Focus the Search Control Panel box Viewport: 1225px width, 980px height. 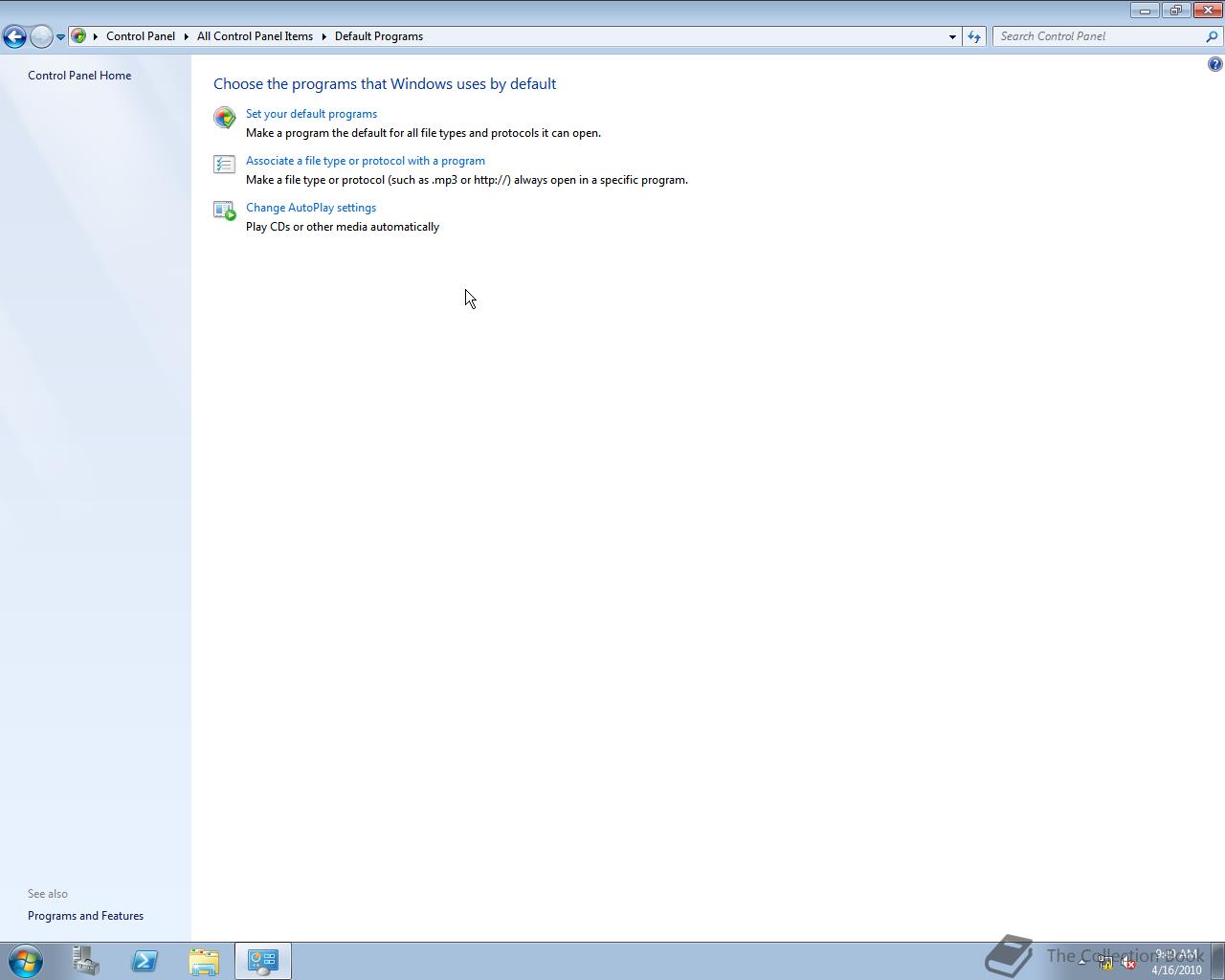pyautogui.click(x=1100, y=36)
